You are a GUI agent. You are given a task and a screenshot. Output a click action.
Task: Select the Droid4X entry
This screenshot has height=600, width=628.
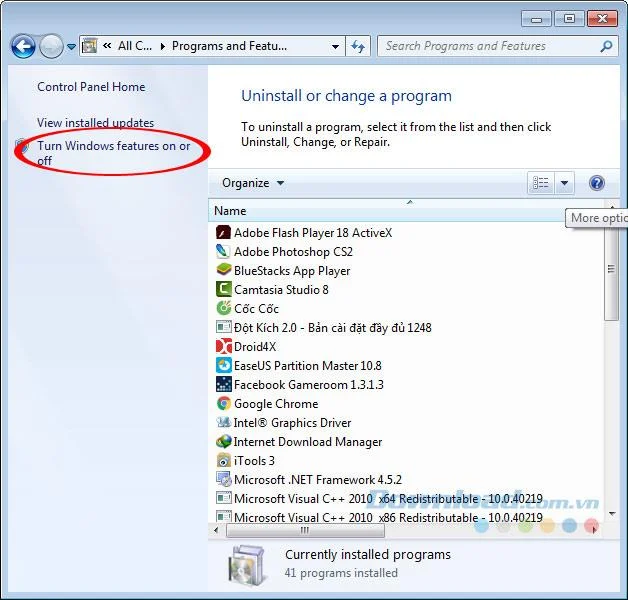point(255,347)
